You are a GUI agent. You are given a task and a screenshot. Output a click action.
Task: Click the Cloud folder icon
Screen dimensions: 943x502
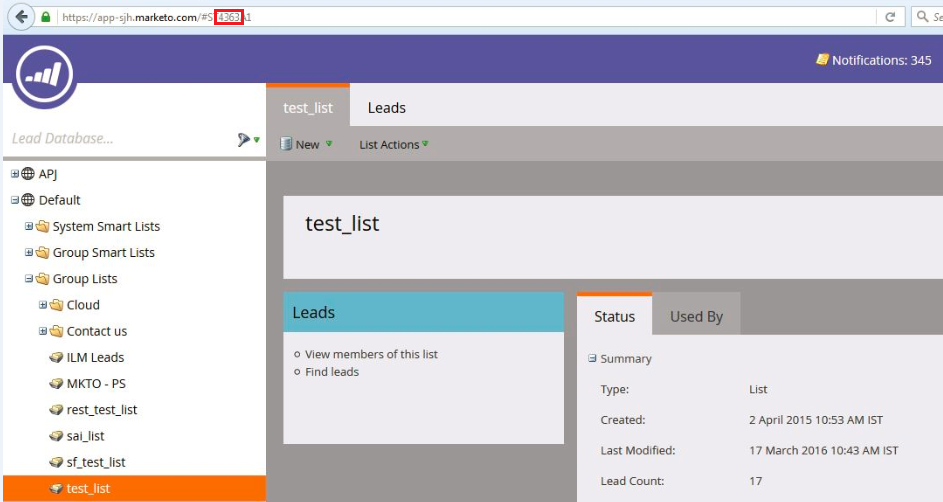pos(57,305)
